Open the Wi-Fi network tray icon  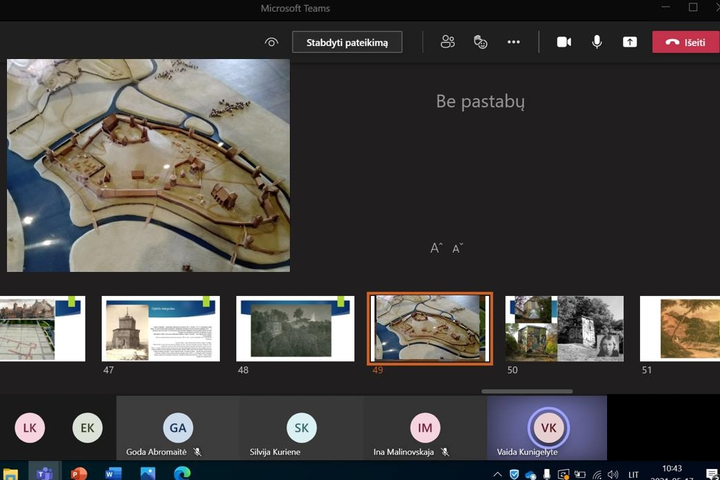(596, 474)
